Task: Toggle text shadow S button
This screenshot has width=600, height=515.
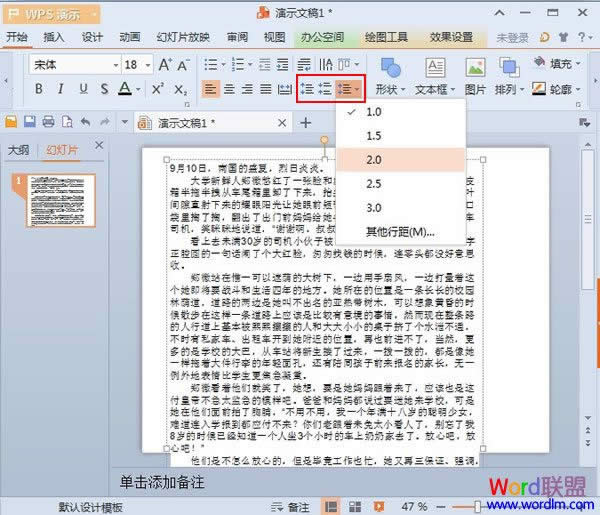Action: coord(104,89)
